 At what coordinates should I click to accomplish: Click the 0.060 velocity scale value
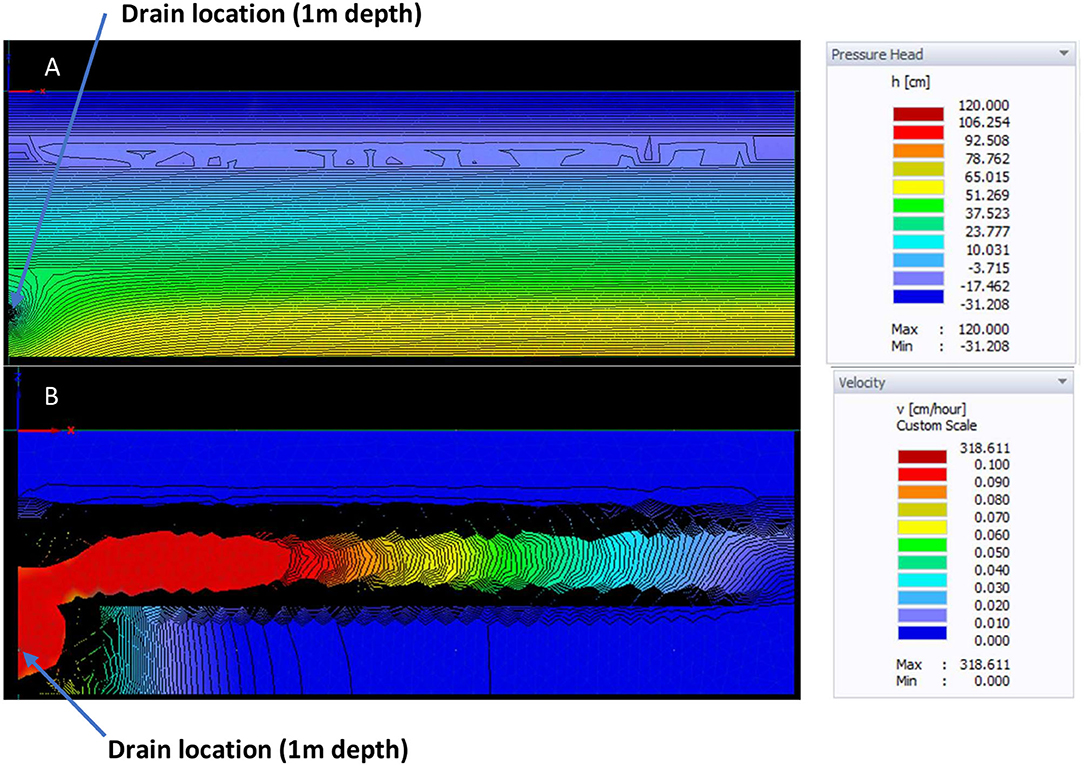pyautogui.click(x=992, y=535)
